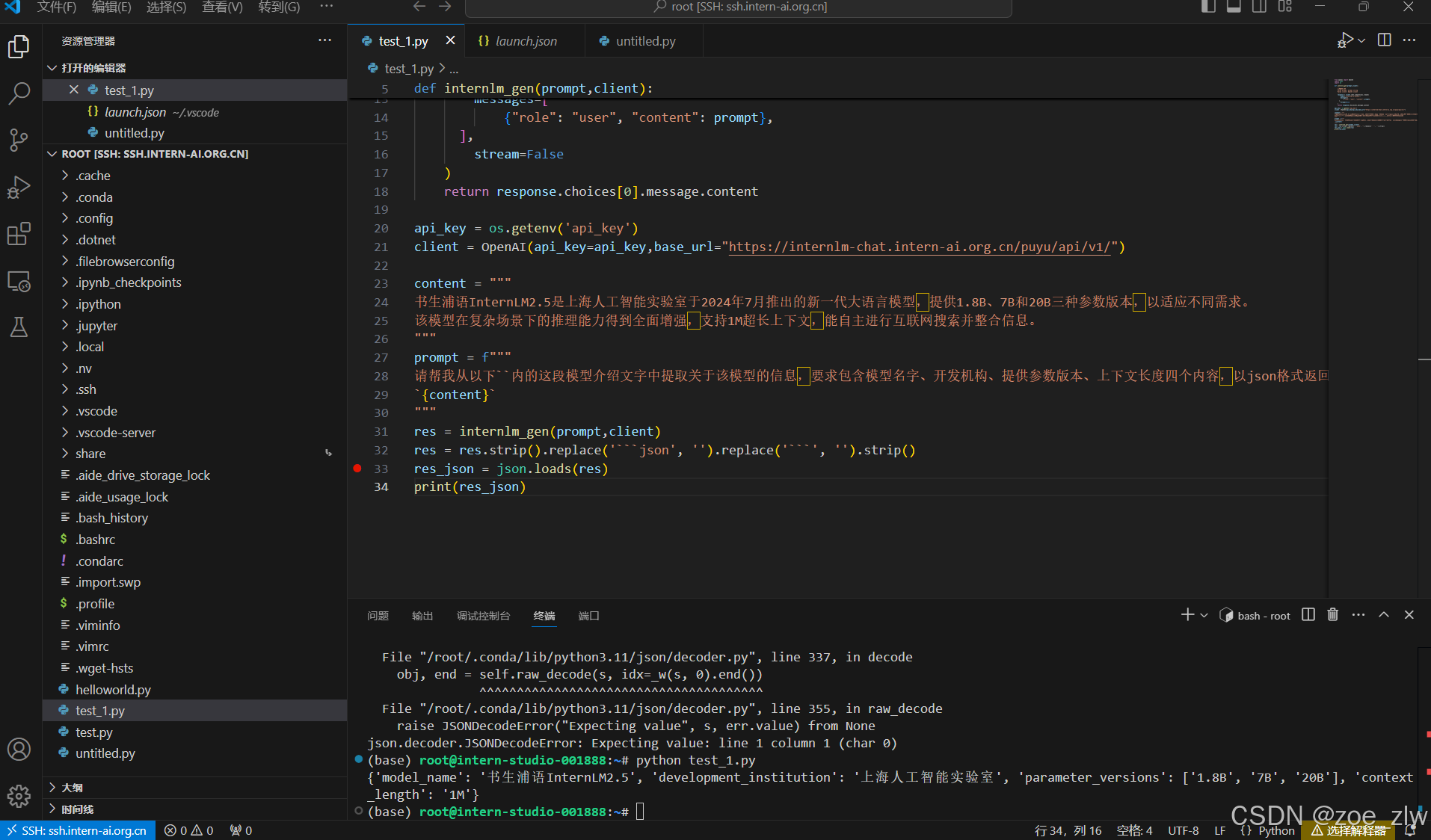Open the Source Control view icon

(x=19, y=140)
